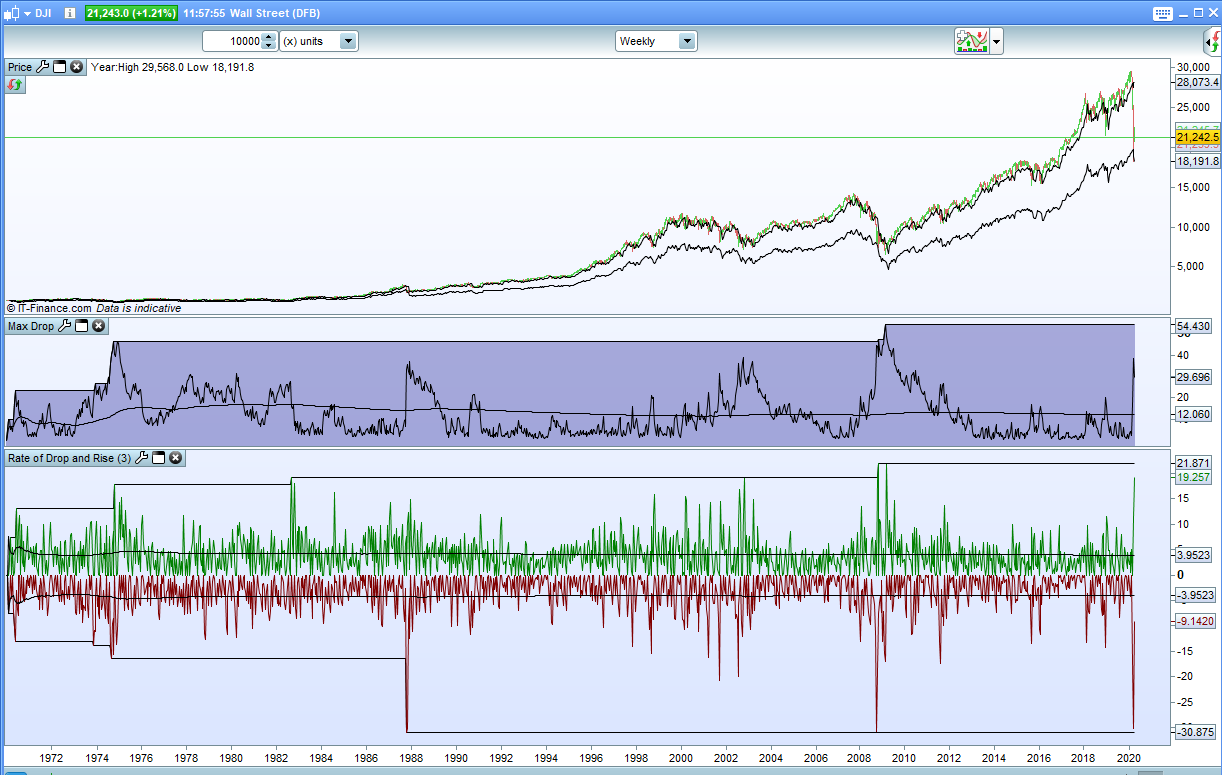Expand the arrow next to indicator button
This screenshot has width=1222, height=775.
pos(996,42)
